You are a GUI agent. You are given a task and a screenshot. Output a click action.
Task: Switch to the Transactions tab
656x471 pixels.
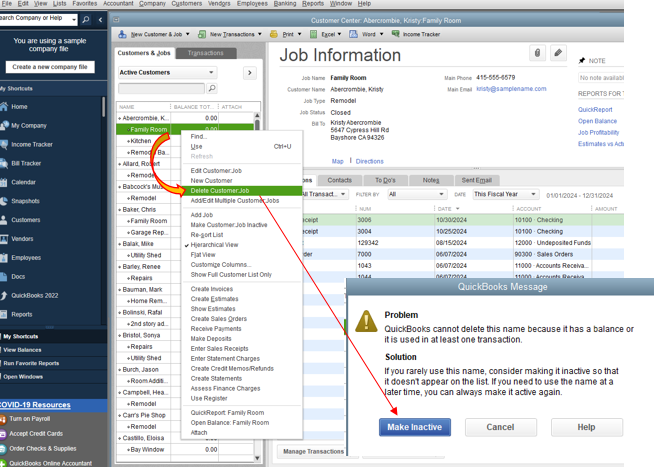(x=206, y=53)
